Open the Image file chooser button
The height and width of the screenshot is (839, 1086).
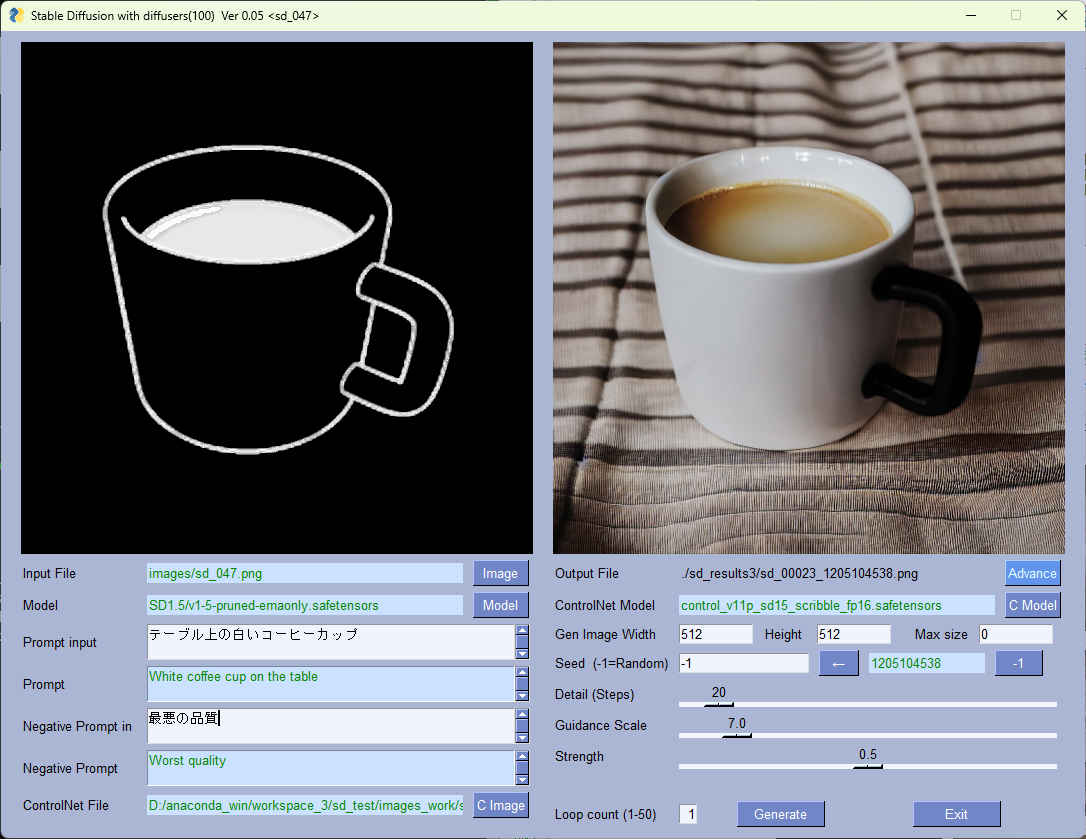coord(500,574)
